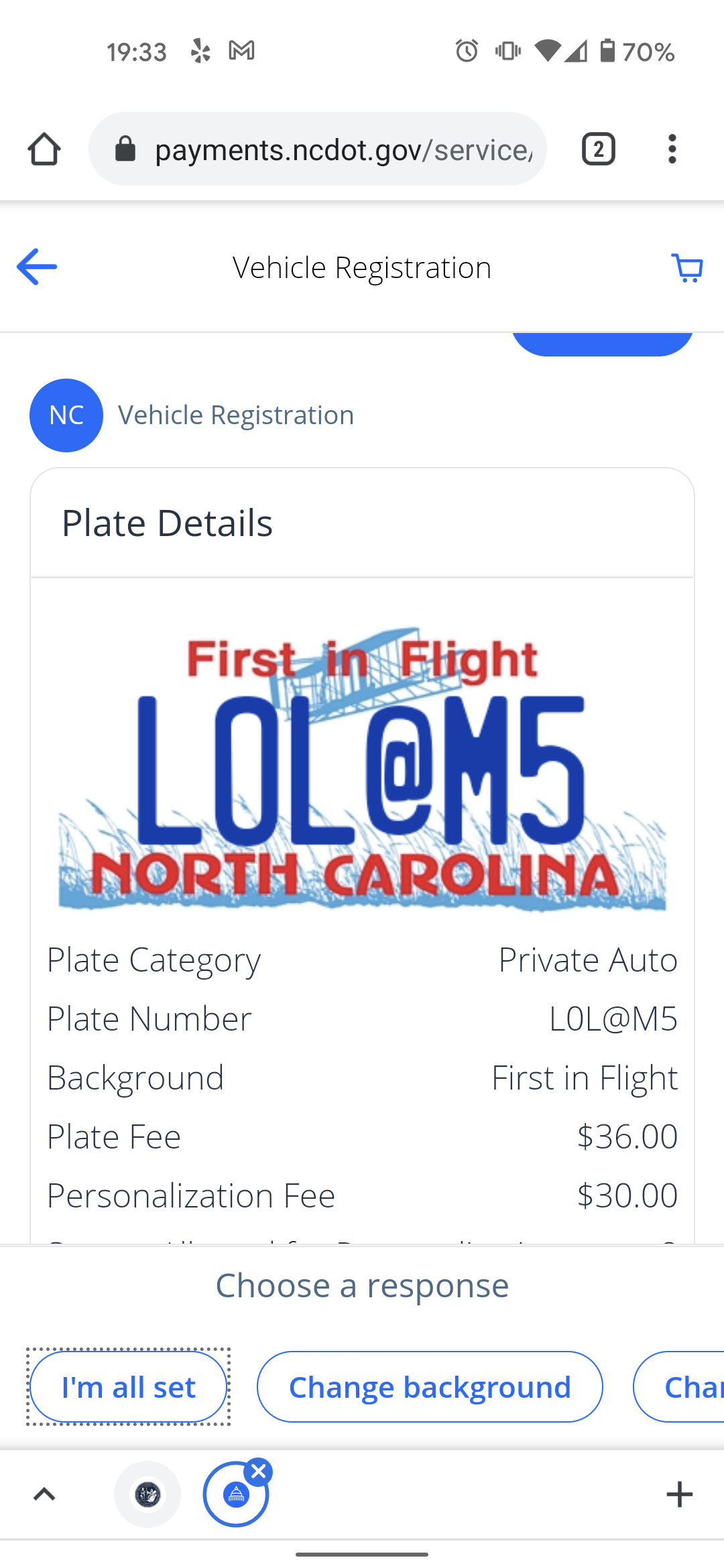This screenshot has height=1568, width=724.
Task: Open the three-dot browser menu
Action: (x=672, y=149)
